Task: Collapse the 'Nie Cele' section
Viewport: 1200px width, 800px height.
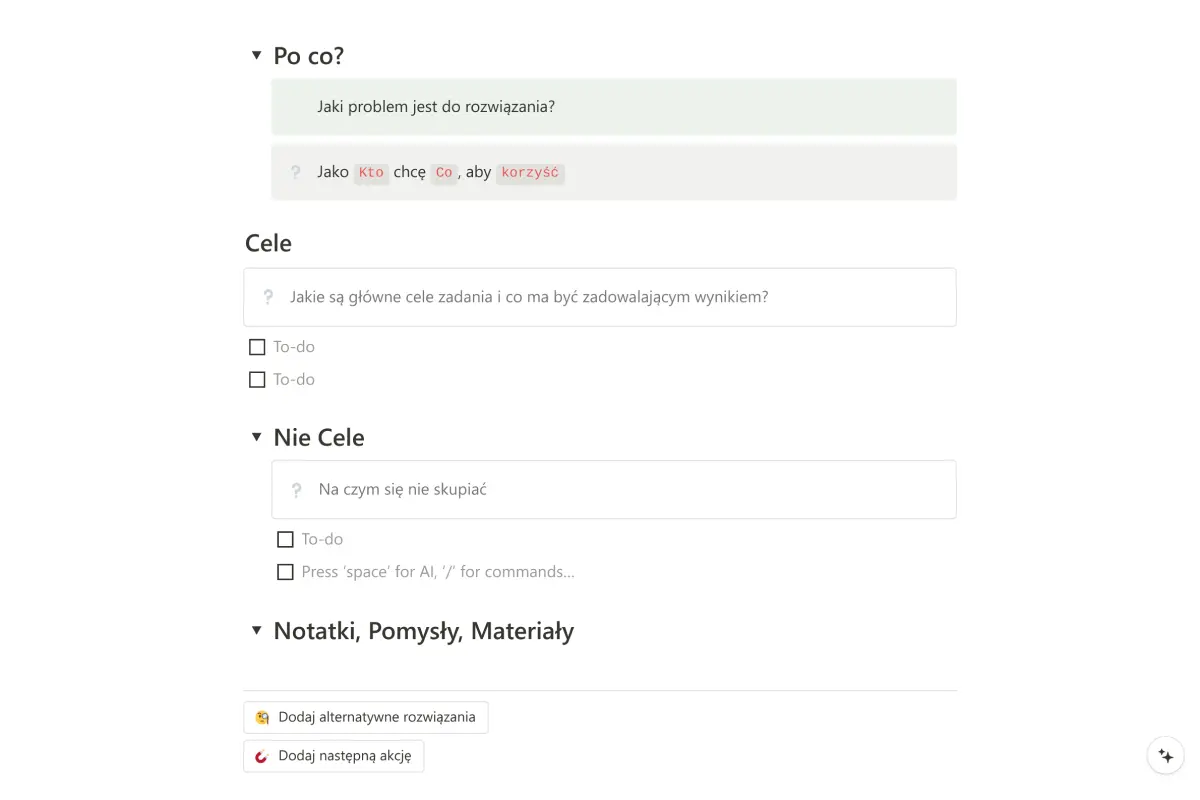Action: pyautogui.click(x=256, y=437)
